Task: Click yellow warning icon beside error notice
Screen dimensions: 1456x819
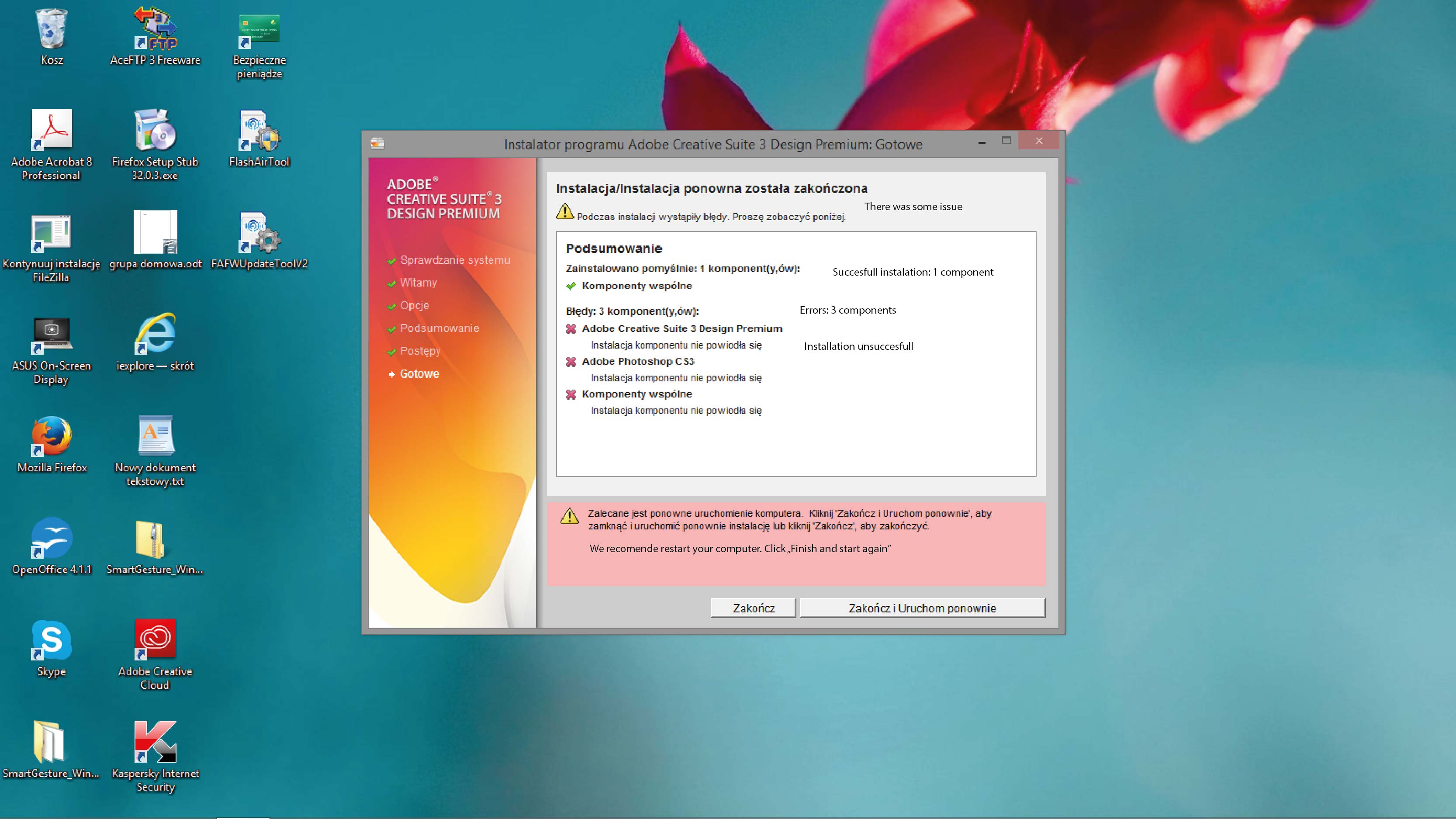Action: 565,211
